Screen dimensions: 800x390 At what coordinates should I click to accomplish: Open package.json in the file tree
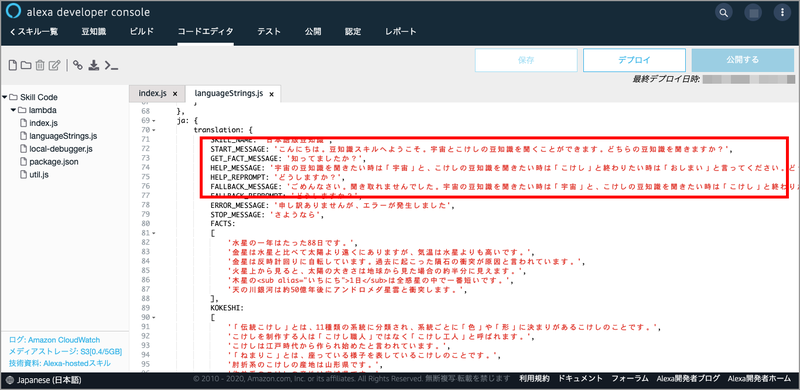pos(54,162)
